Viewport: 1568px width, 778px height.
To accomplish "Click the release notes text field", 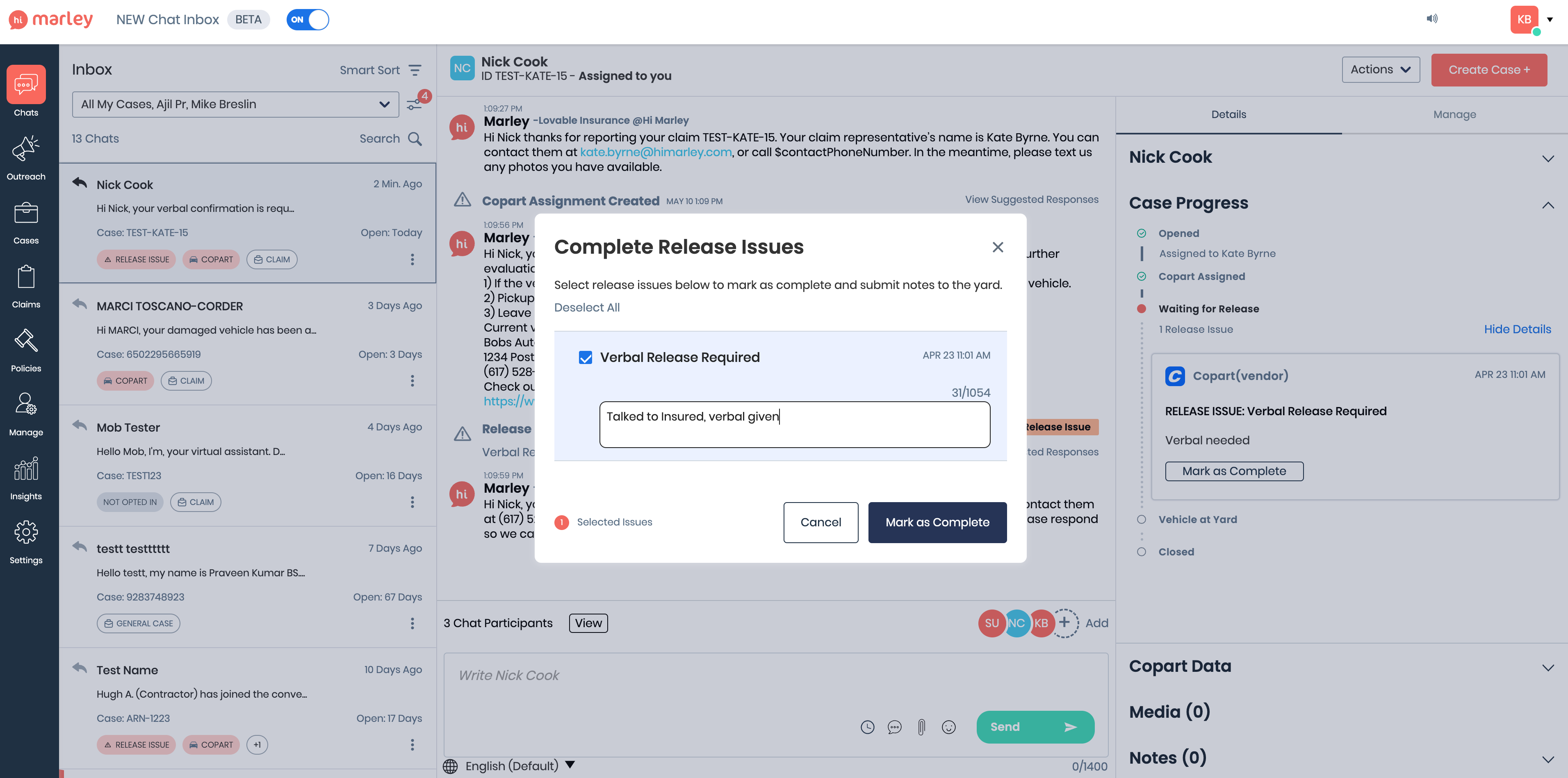I will 794,424.
